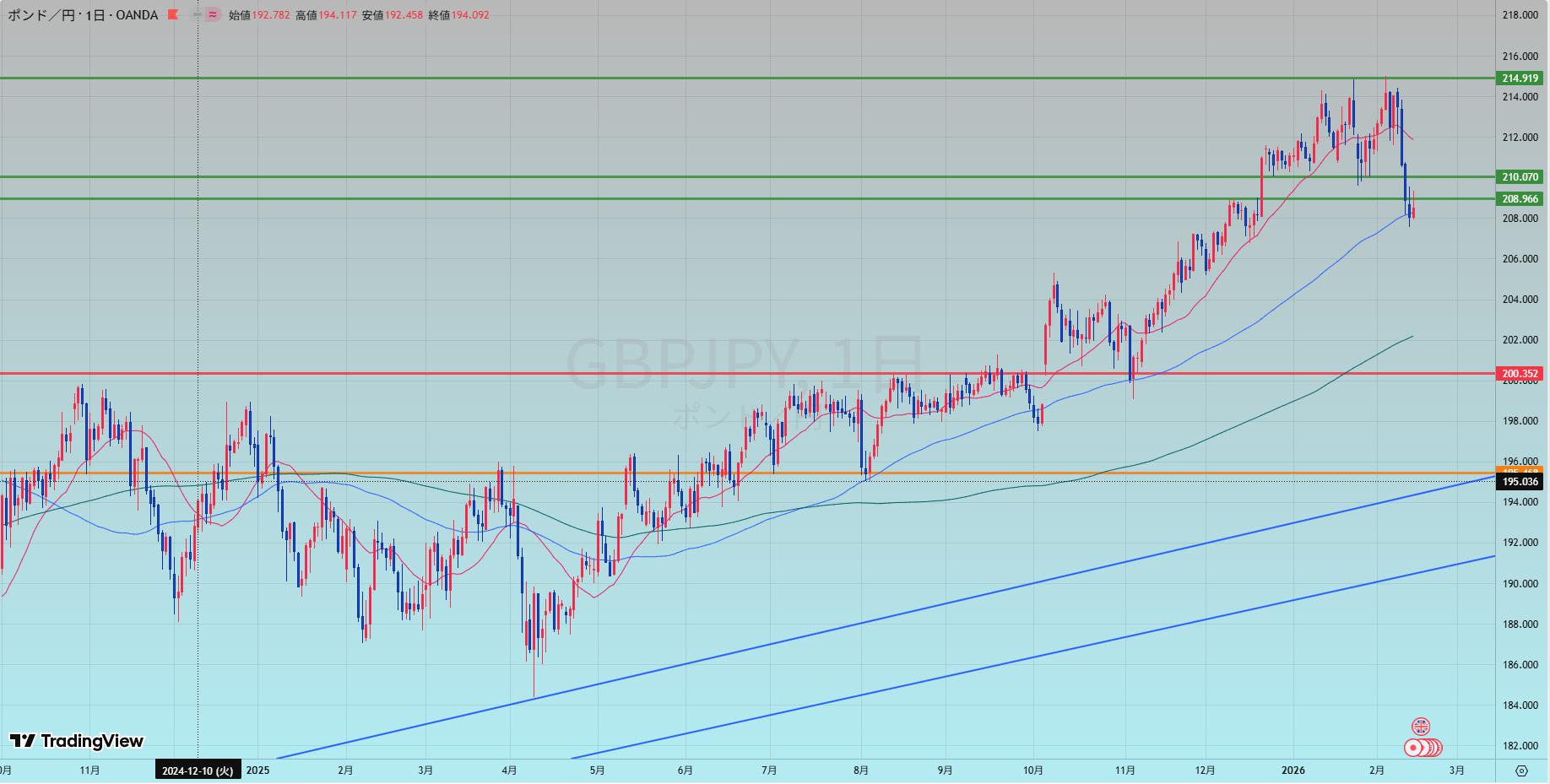Screen dimensions: 1550x784
Task: Click the TradingView logo
Action: (x=77, y=741)
